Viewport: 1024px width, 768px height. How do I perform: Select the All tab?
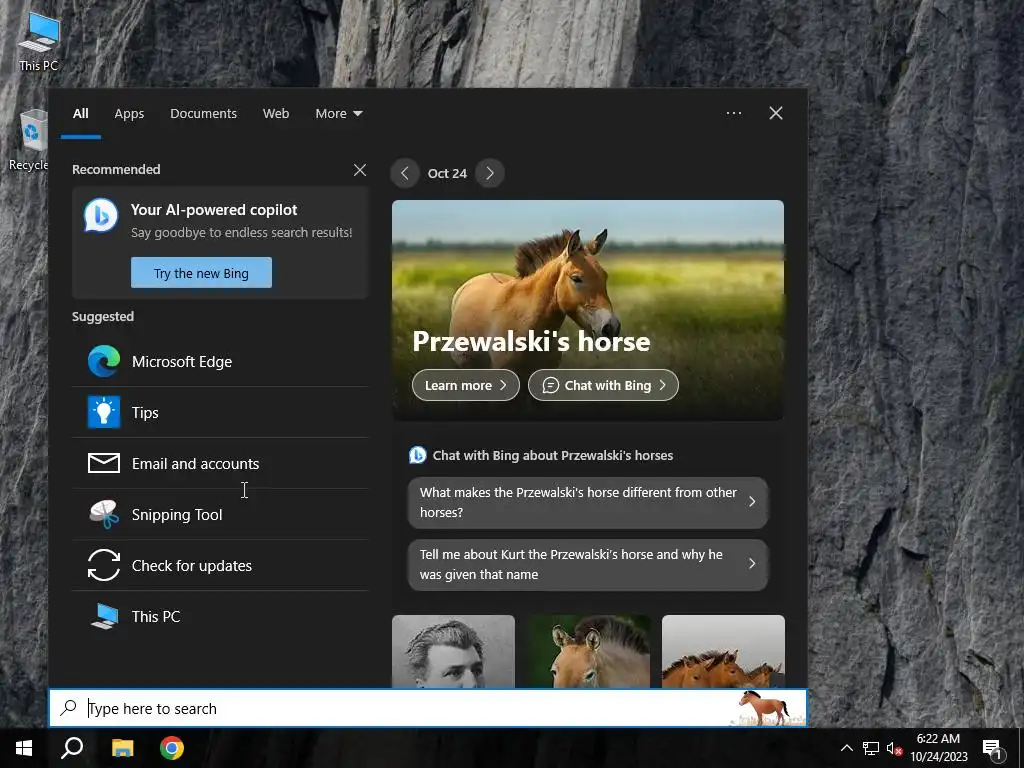[80, 114]
